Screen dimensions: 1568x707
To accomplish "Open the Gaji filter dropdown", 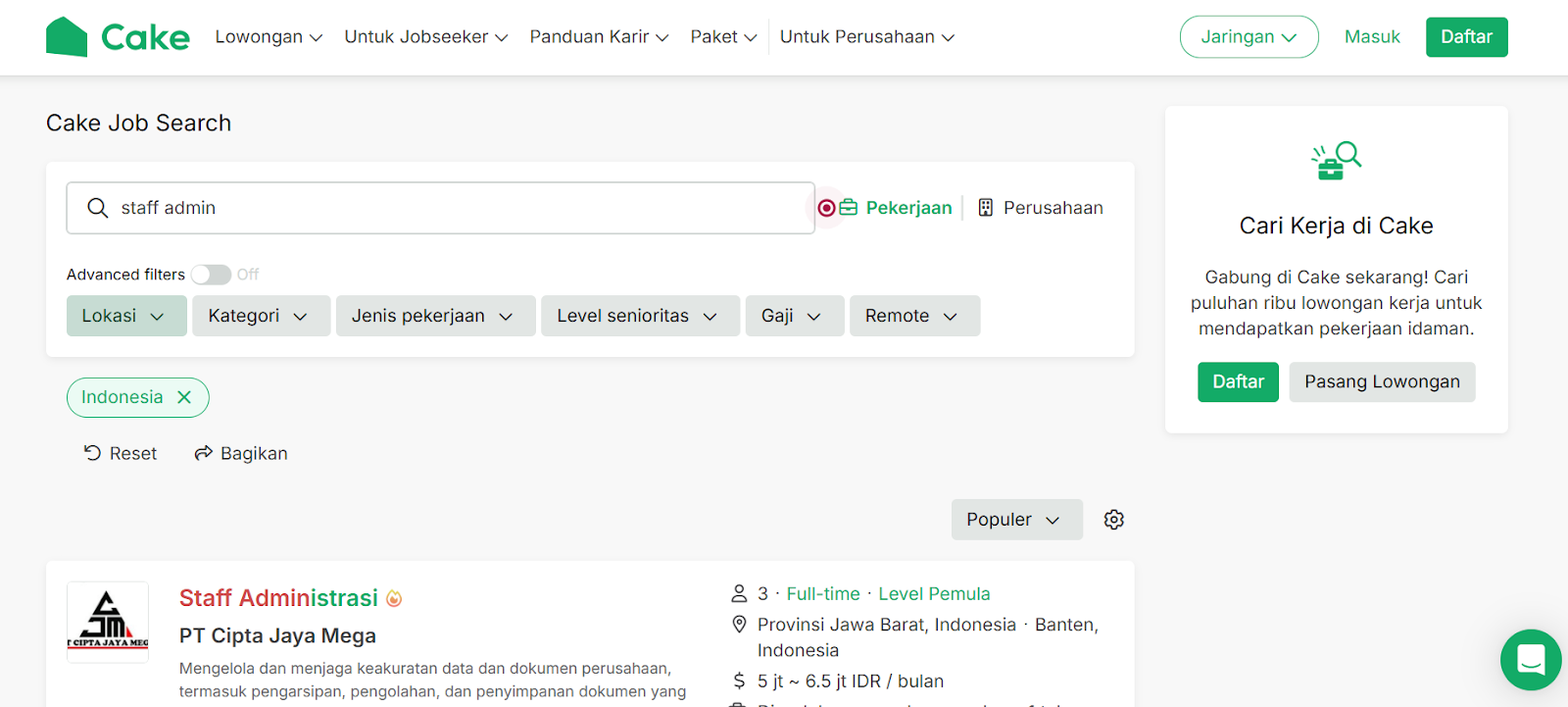I will pos(795,316).
